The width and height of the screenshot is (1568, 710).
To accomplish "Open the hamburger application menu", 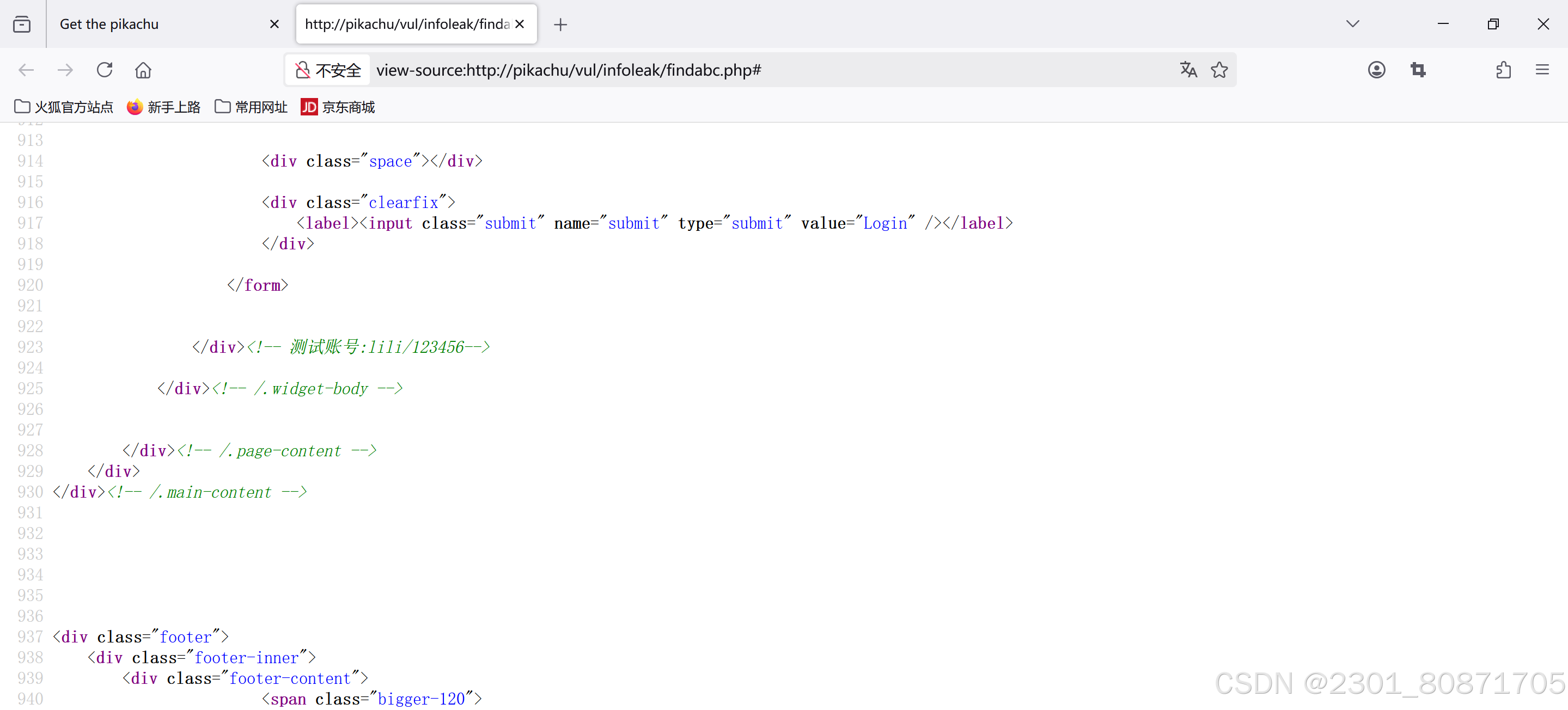I will coord(1542,70).
